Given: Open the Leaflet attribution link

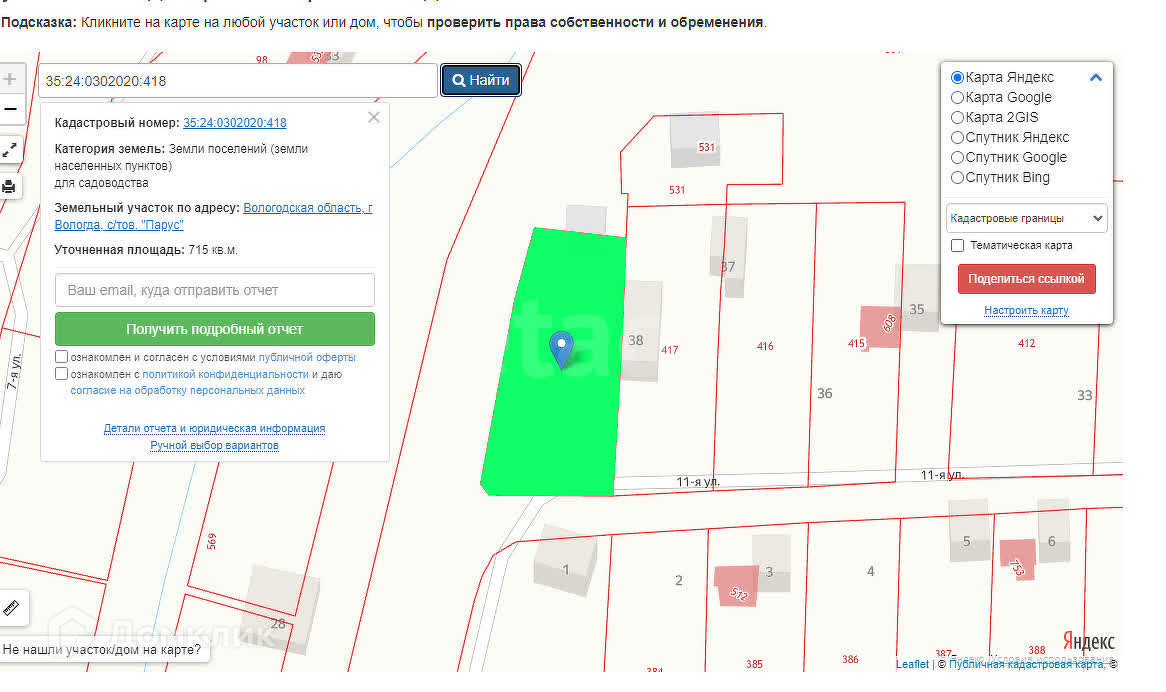Looking at the screenshot, I should point(912,664).
